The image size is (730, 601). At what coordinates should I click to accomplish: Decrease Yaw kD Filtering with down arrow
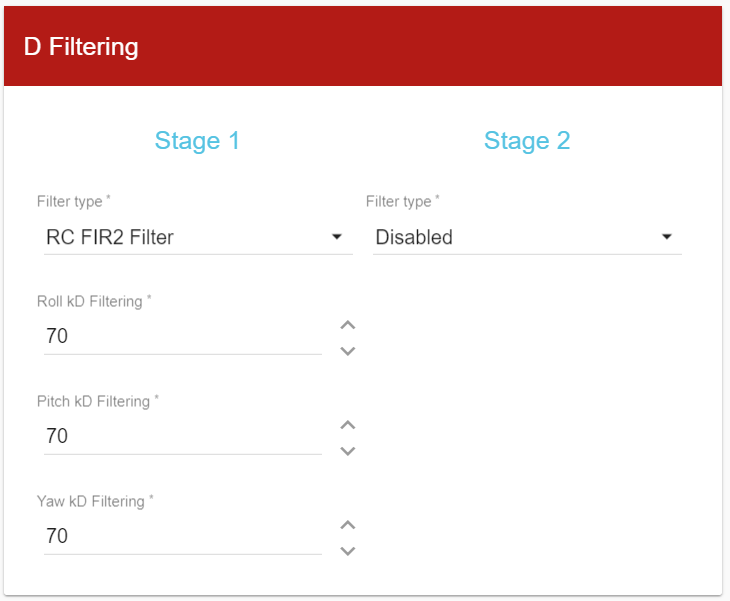(x=348, y=550)
